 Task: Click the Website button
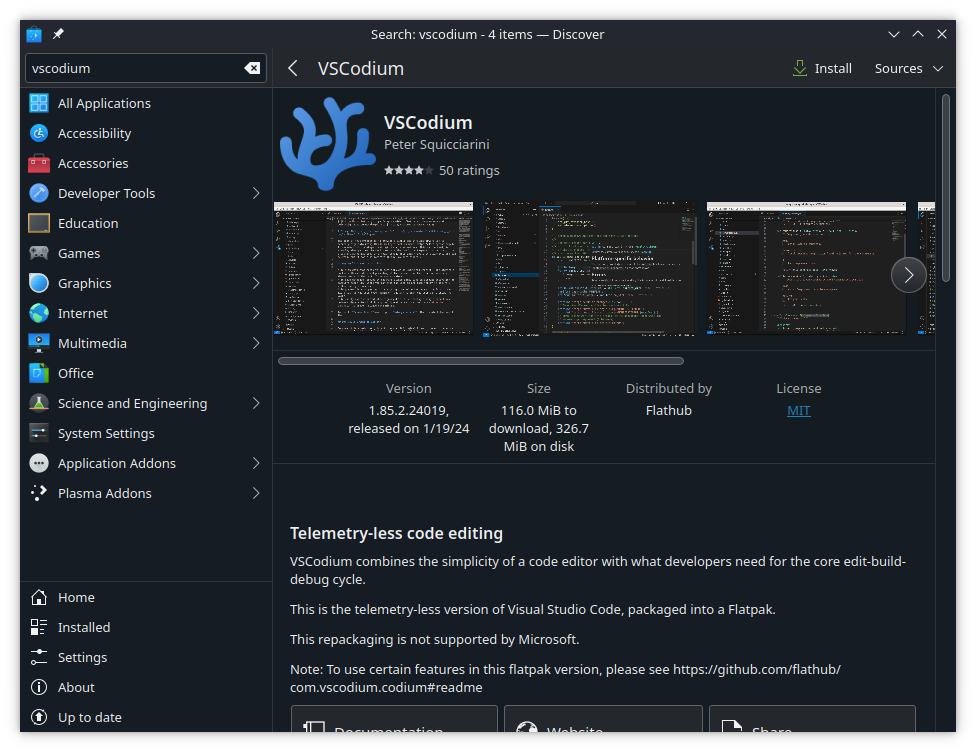pos(603,719)
